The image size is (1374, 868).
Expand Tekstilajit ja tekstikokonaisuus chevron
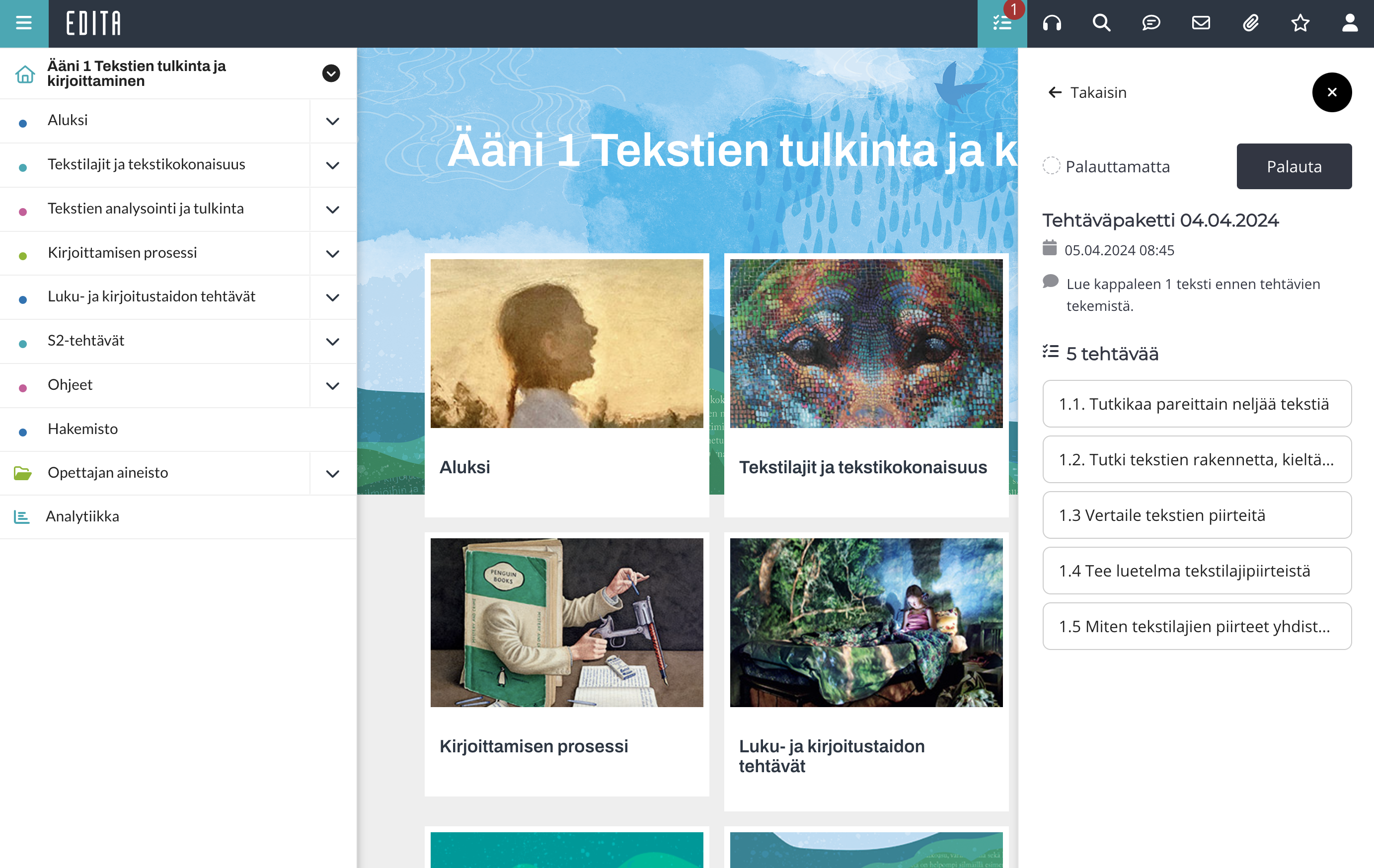pos(333,165)
